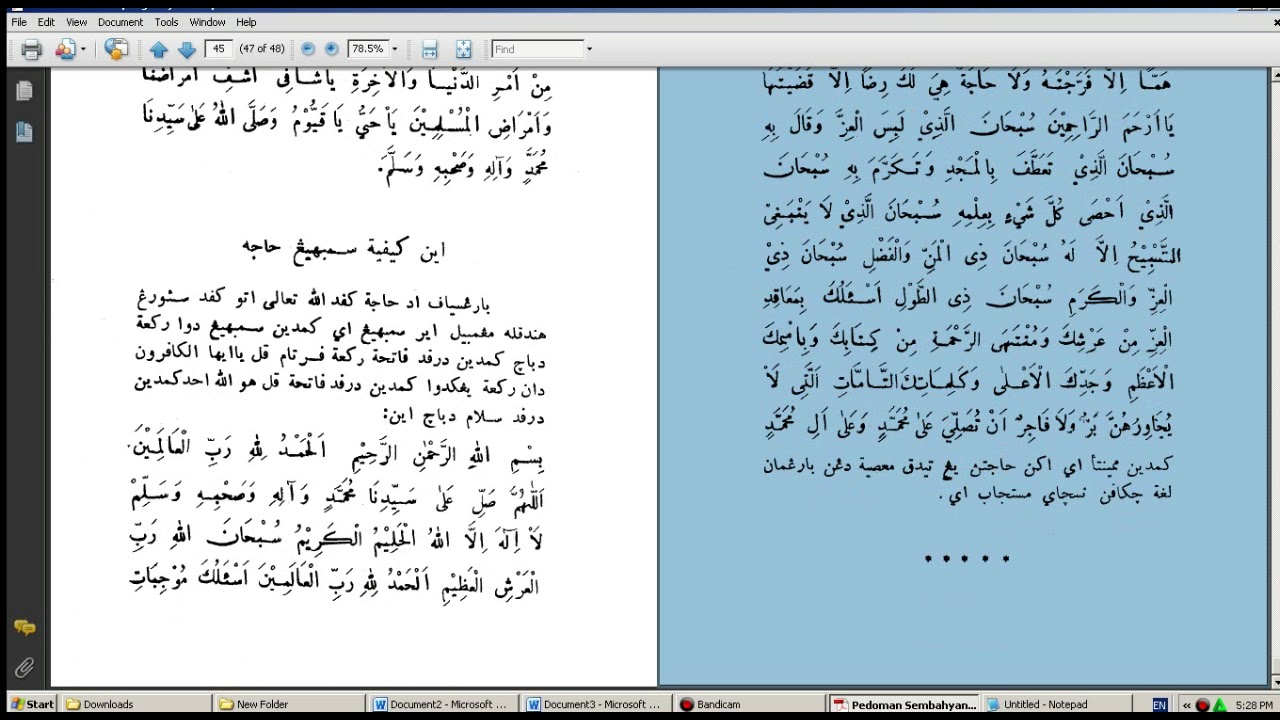Image resolution: width=1280 pixels, height=720 pixels.
Task: Switch to Downloads folder in taskbar
Action: (x=136, y=704)
